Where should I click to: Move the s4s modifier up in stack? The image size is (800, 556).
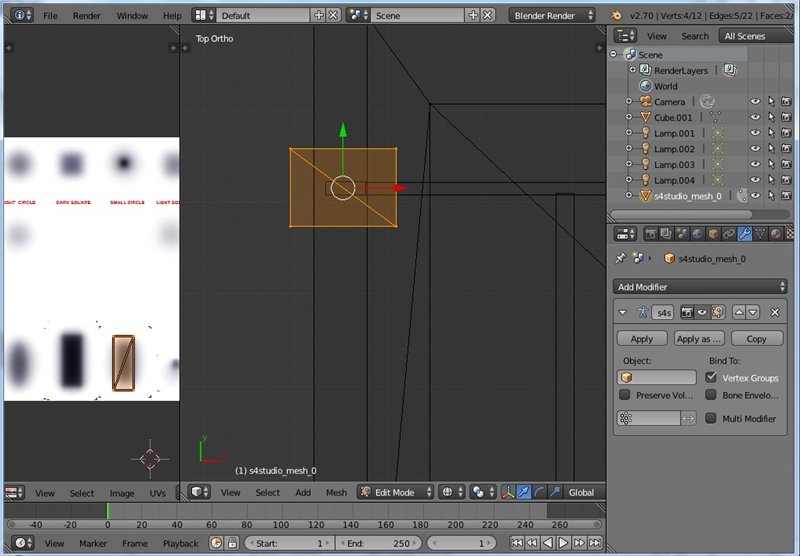point(739,313)
